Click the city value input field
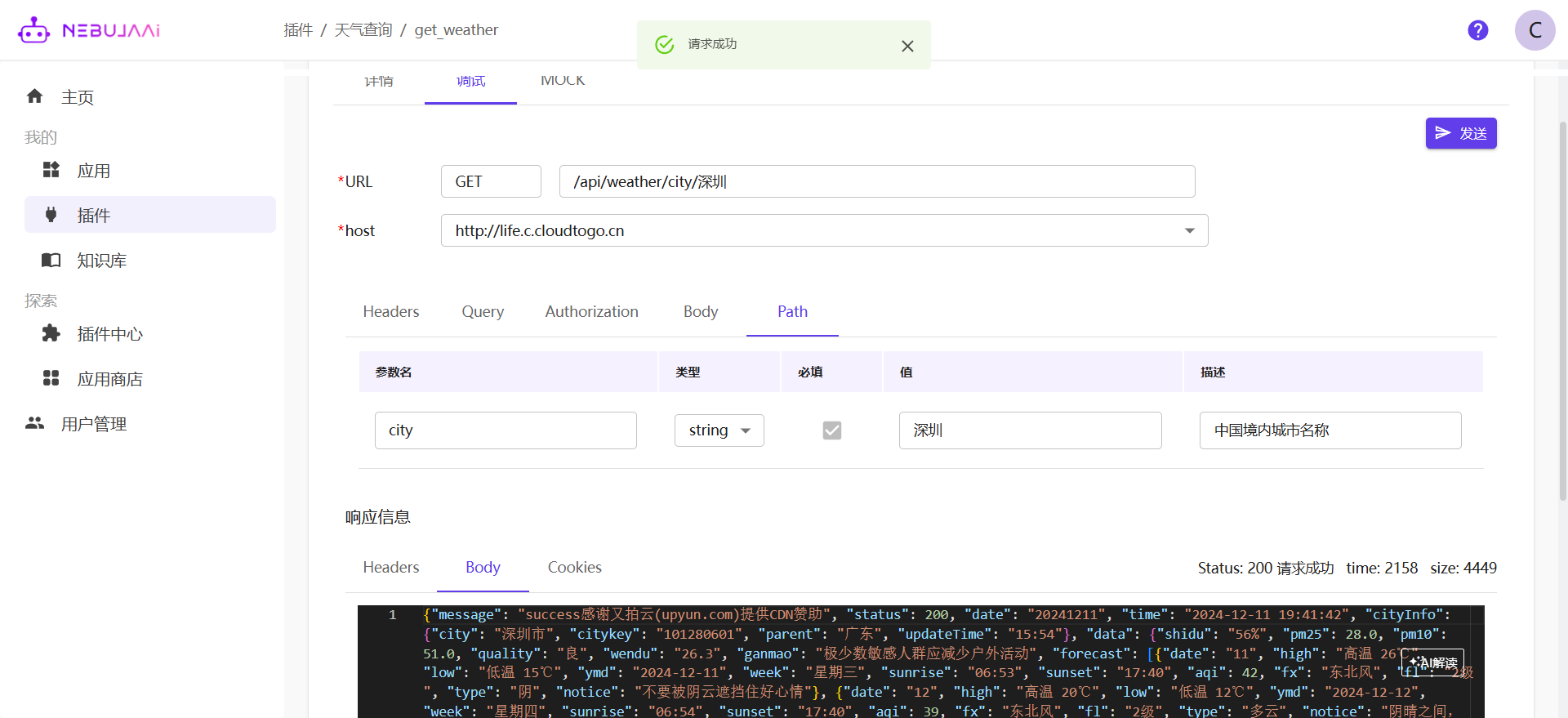The image size is (1568, 718). 1030,430
